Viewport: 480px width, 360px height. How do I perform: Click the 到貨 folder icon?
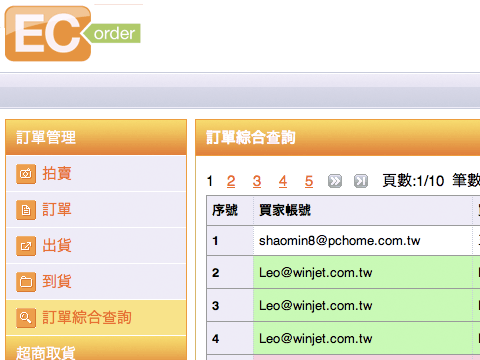[x=26, y=282]
